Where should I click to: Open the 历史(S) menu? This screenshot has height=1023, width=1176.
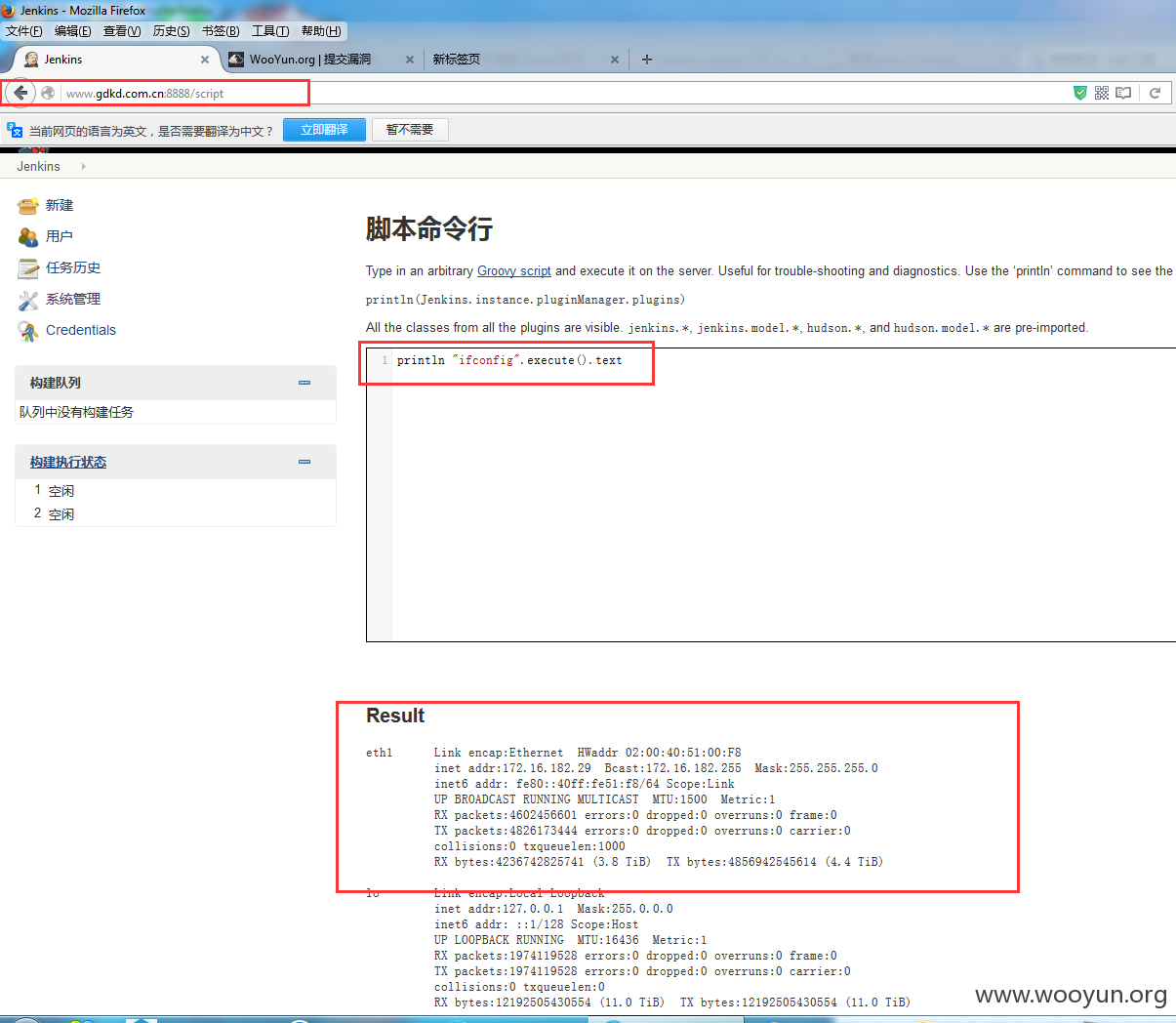171,31
